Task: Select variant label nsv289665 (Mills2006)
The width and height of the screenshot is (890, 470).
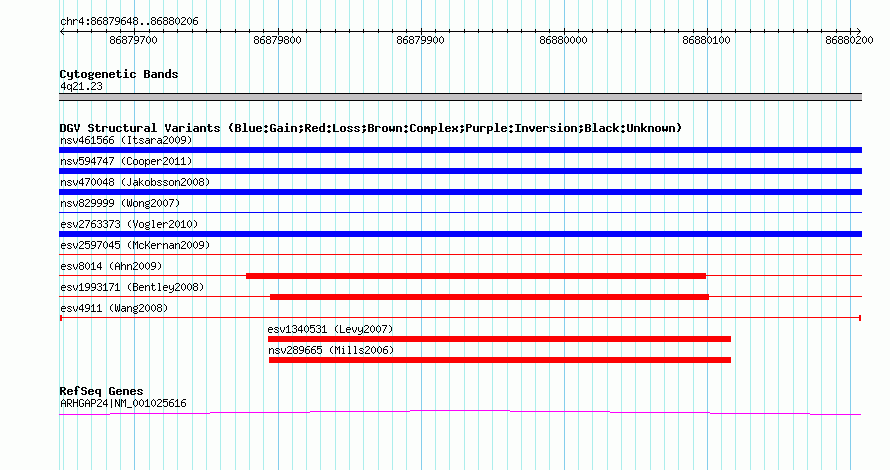Action: [331, 350]
